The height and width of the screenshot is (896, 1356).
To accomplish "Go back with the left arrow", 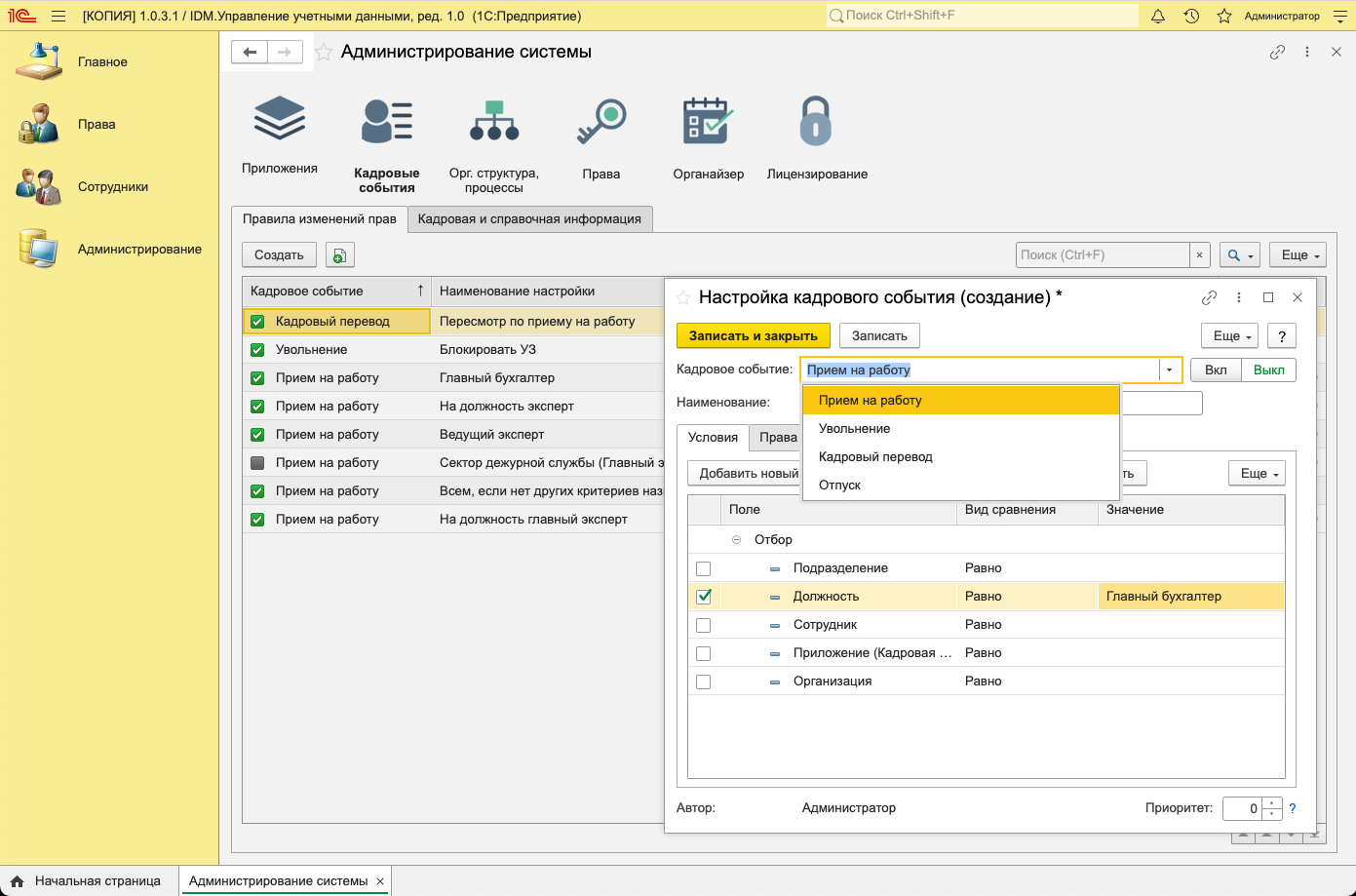I will pyautogui.click(x=250, y=52).
